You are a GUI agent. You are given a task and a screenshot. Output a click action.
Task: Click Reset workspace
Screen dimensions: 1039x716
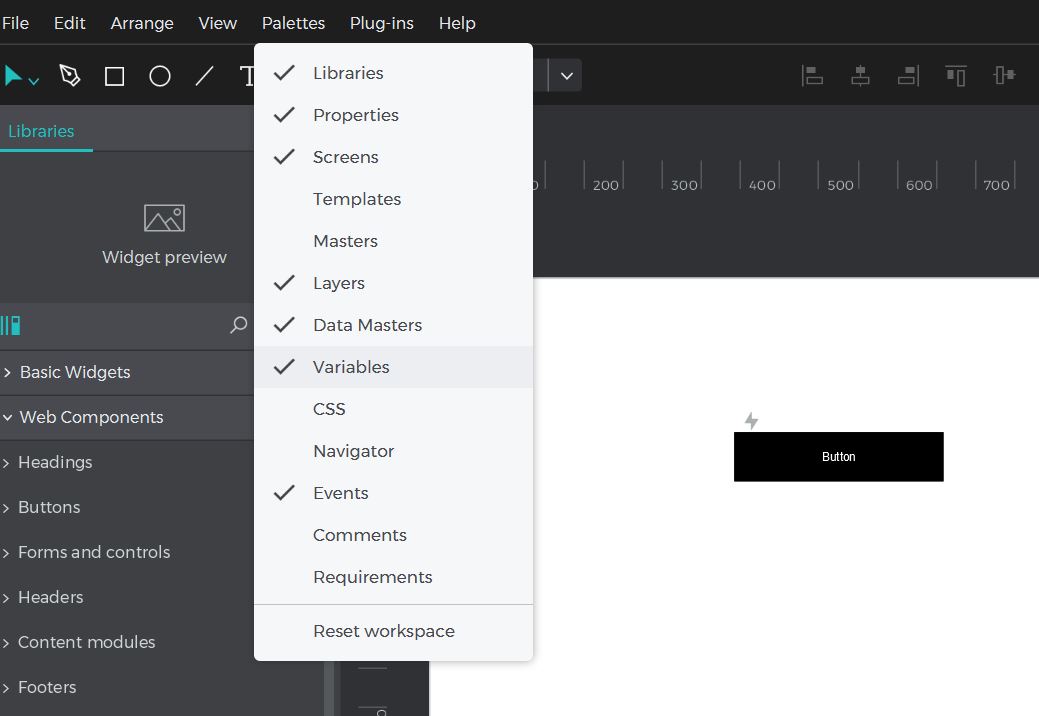(383, 631)
